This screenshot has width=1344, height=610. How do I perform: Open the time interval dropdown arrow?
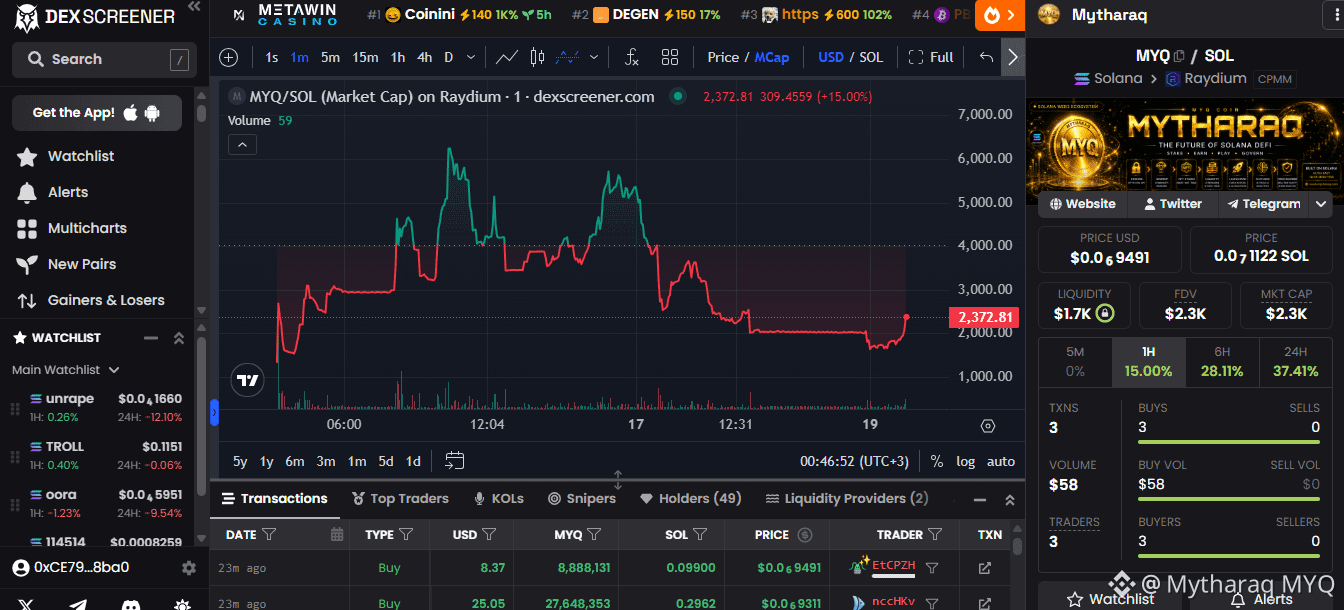click(x=472, y=57)
